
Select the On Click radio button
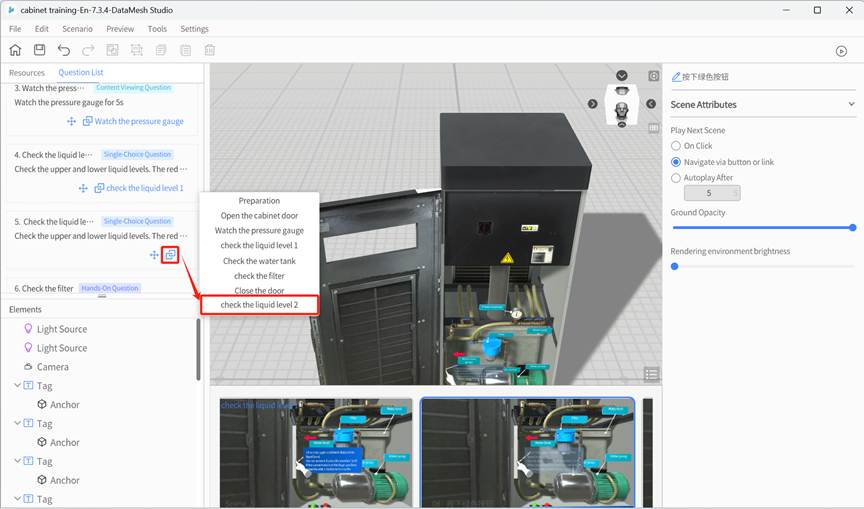pos(676,146)
